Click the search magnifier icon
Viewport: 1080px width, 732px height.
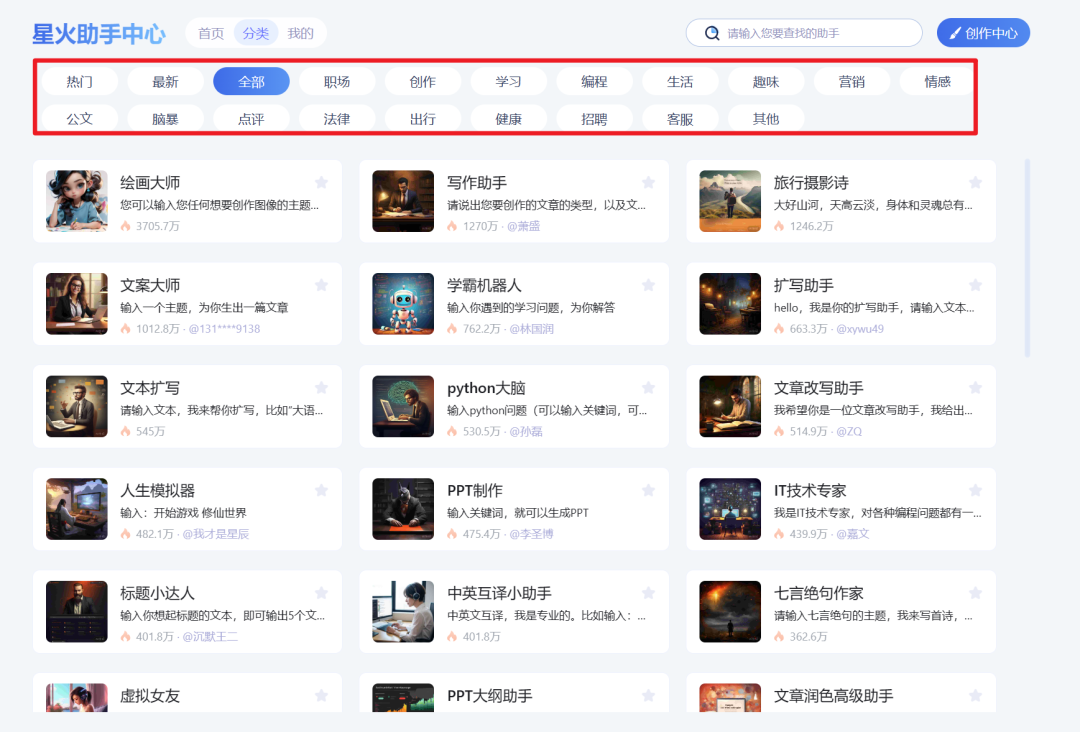click(x=712, y=33)
